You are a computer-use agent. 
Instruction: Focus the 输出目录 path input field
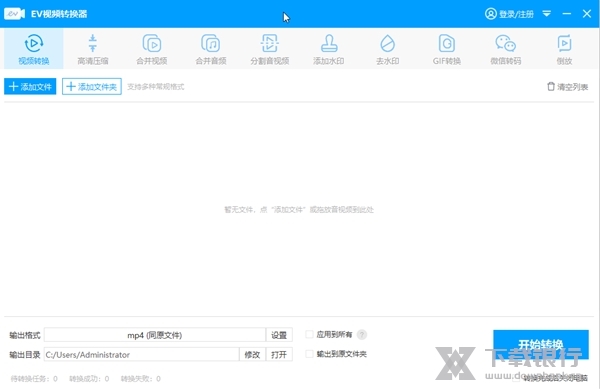142,355
